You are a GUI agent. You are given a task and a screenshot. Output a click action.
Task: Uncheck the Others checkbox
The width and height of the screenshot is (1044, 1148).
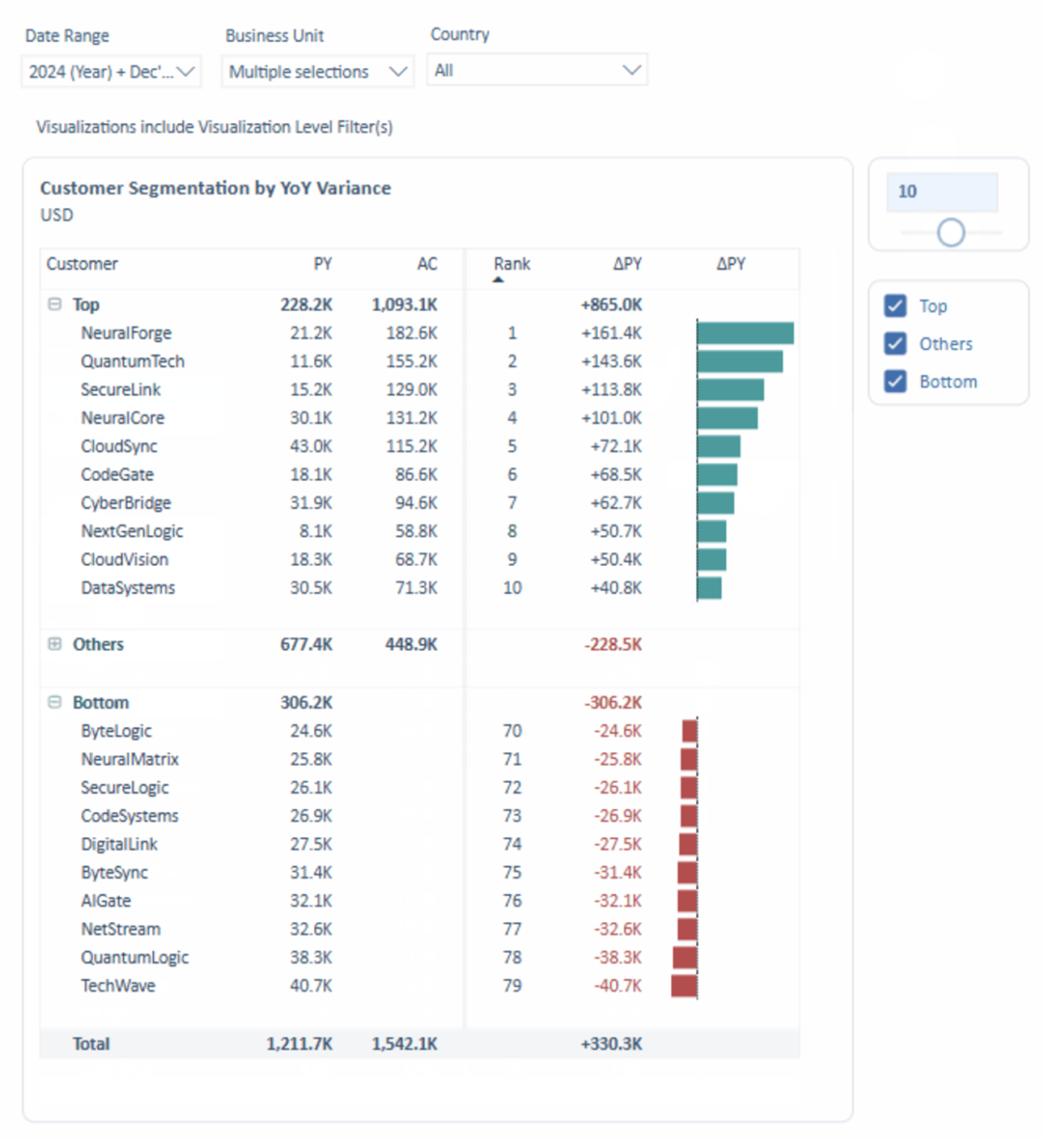(x=895, y=343)
